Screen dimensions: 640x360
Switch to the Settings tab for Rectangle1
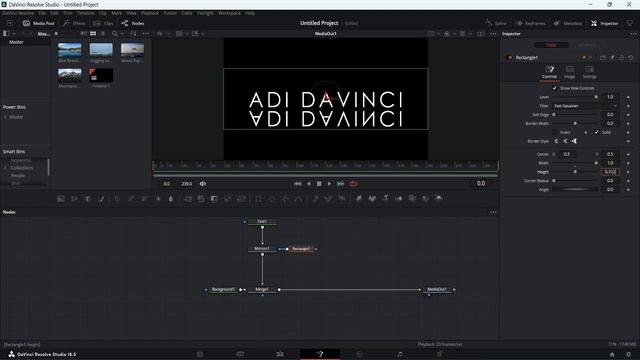point(589,72)
